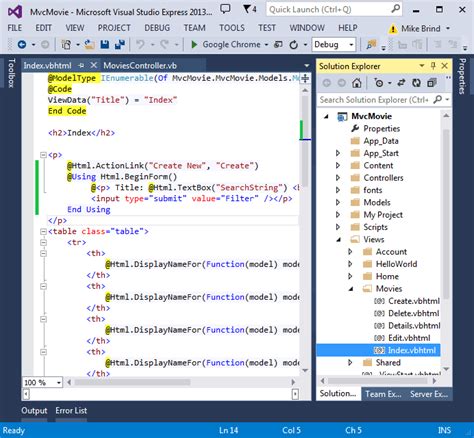The image size is (474, 438).
Task: Click the Pending Changes Filter clock icon
Action: click(379, 83)
